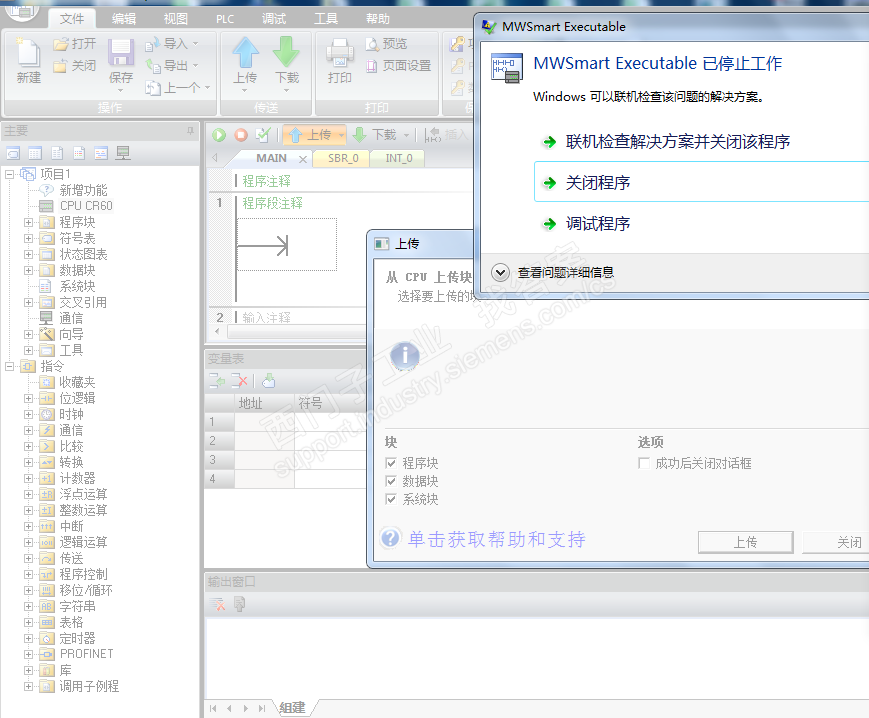Toggle the 程序块 checkbox in 上传 dialog
The image size is (869, 718).
tap(391, 463)
